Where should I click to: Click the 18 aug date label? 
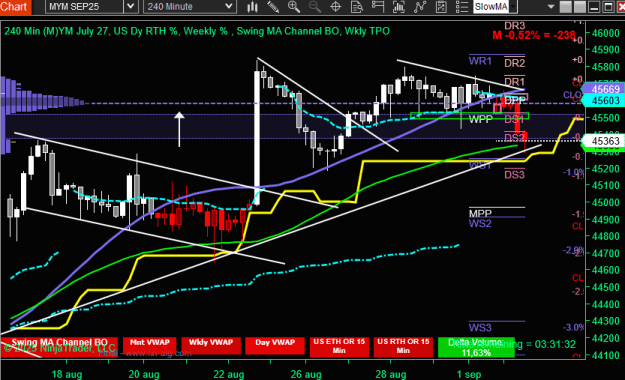coord(67,374)
